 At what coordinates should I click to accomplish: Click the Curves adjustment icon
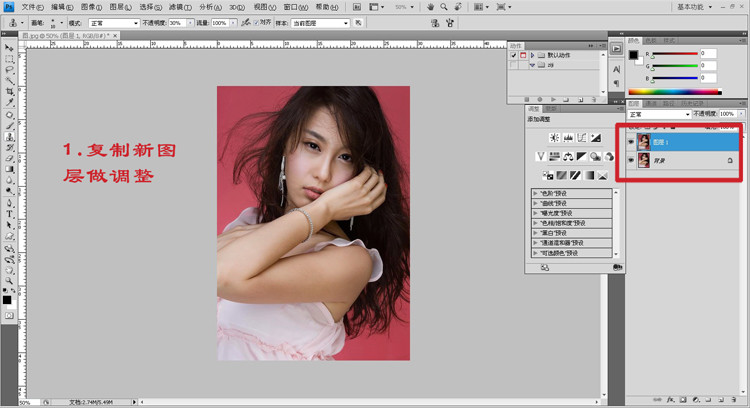pos(582,137)
